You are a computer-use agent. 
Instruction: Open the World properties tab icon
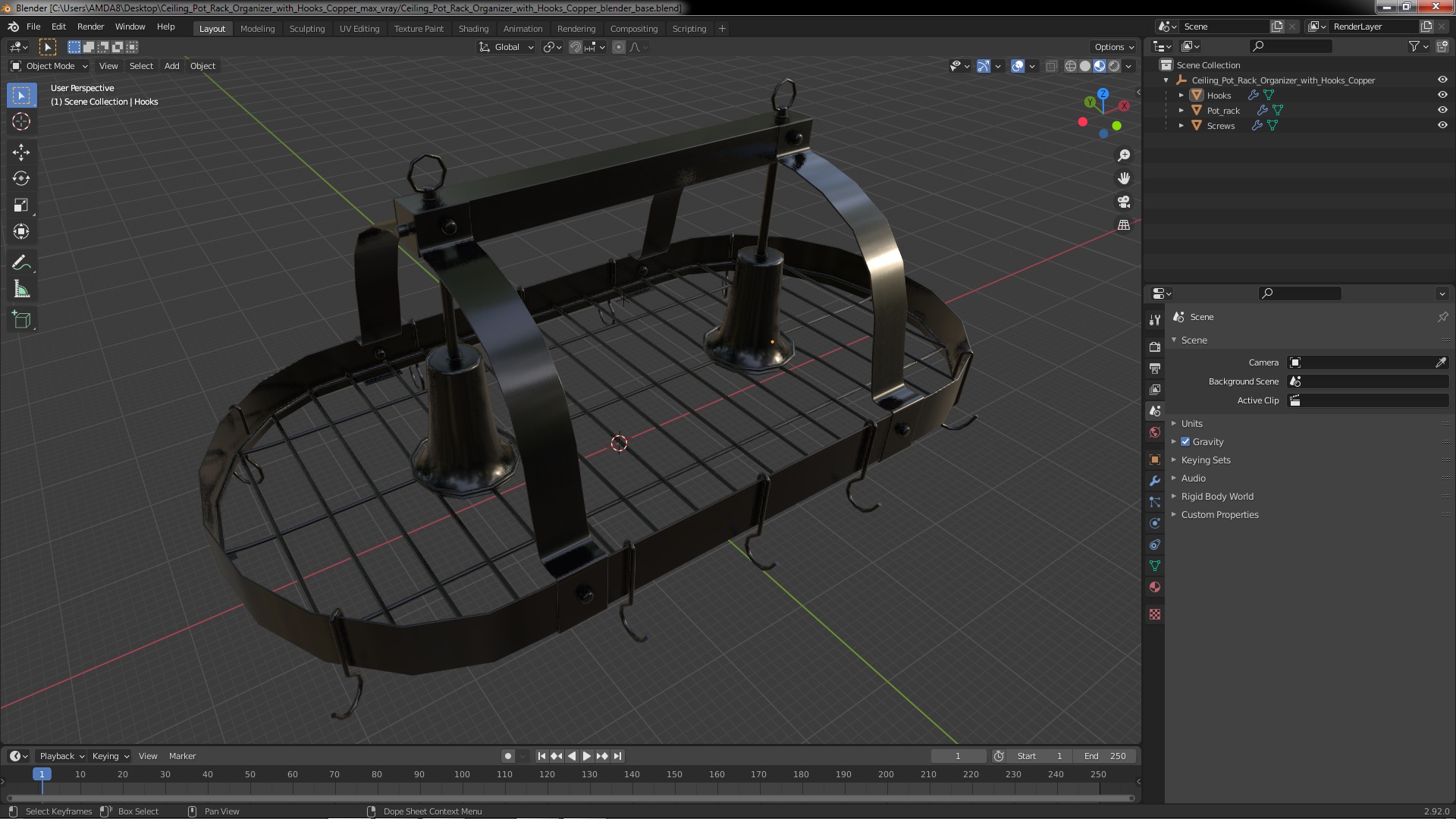pos(1155,432)
